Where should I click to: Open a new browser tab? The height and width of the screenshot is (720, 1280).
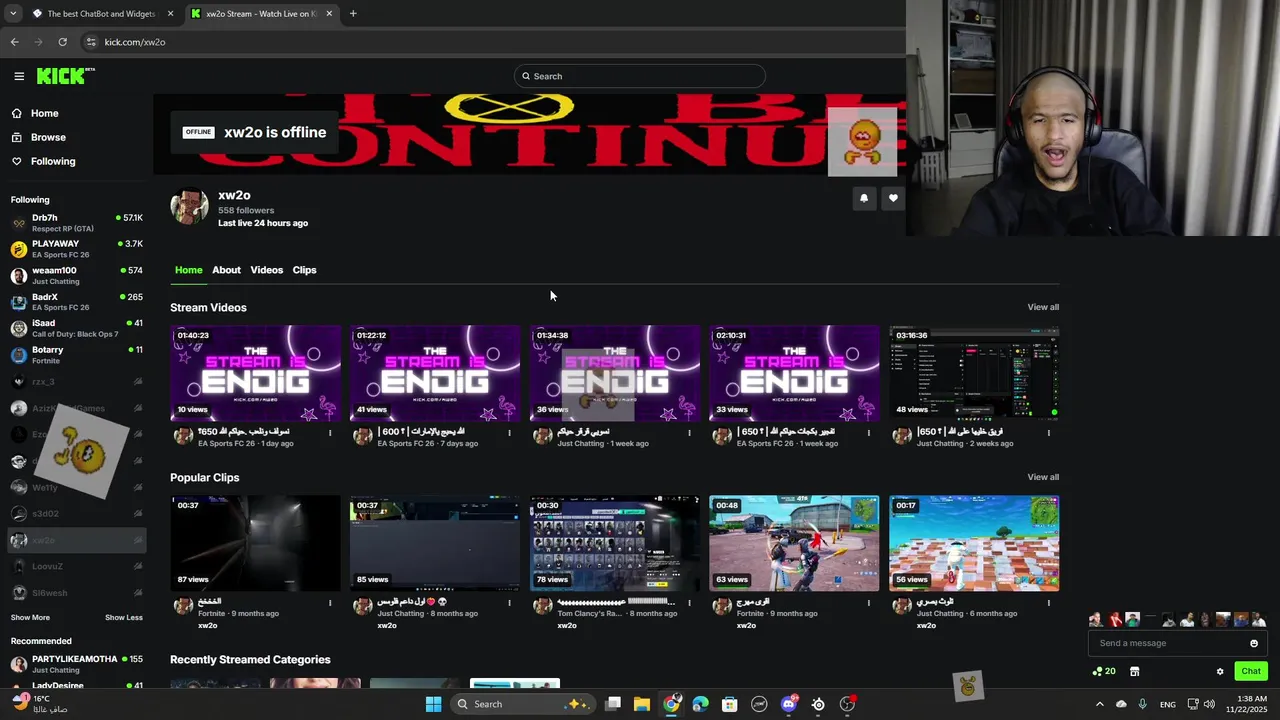(x=353, y=14)
